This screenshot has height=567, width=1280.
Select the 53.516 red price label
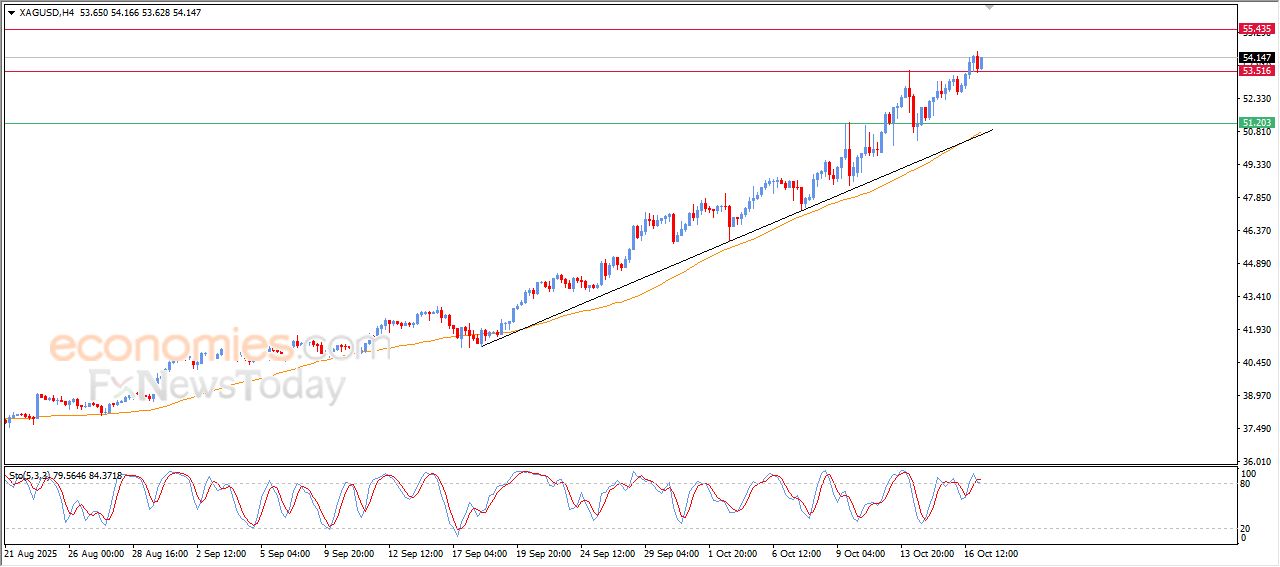pos(1255,71)
